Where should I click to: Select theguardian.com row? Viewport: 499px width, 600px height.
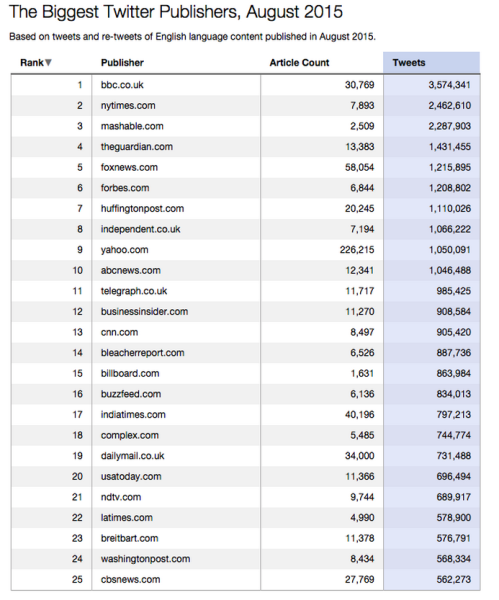pyautogui.click(x=246, y=147)
